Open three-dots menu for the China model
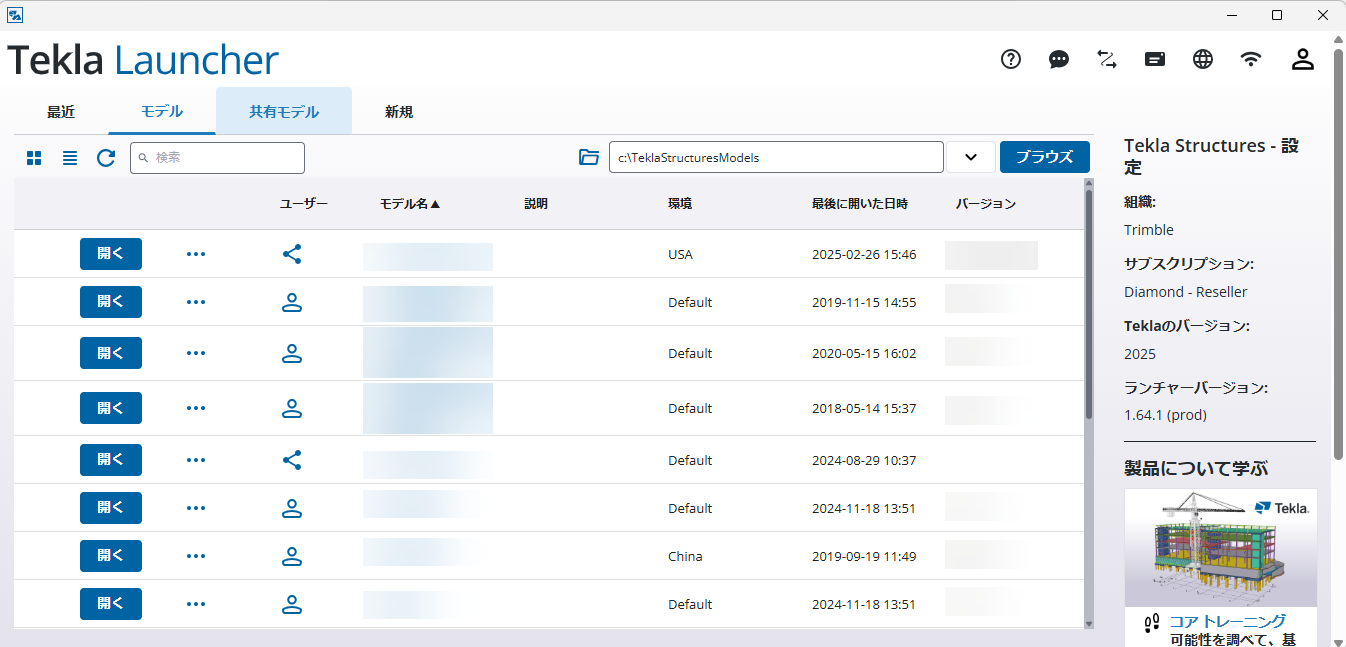The height and width of the screenshot is (647, 1346). (196, 556)
